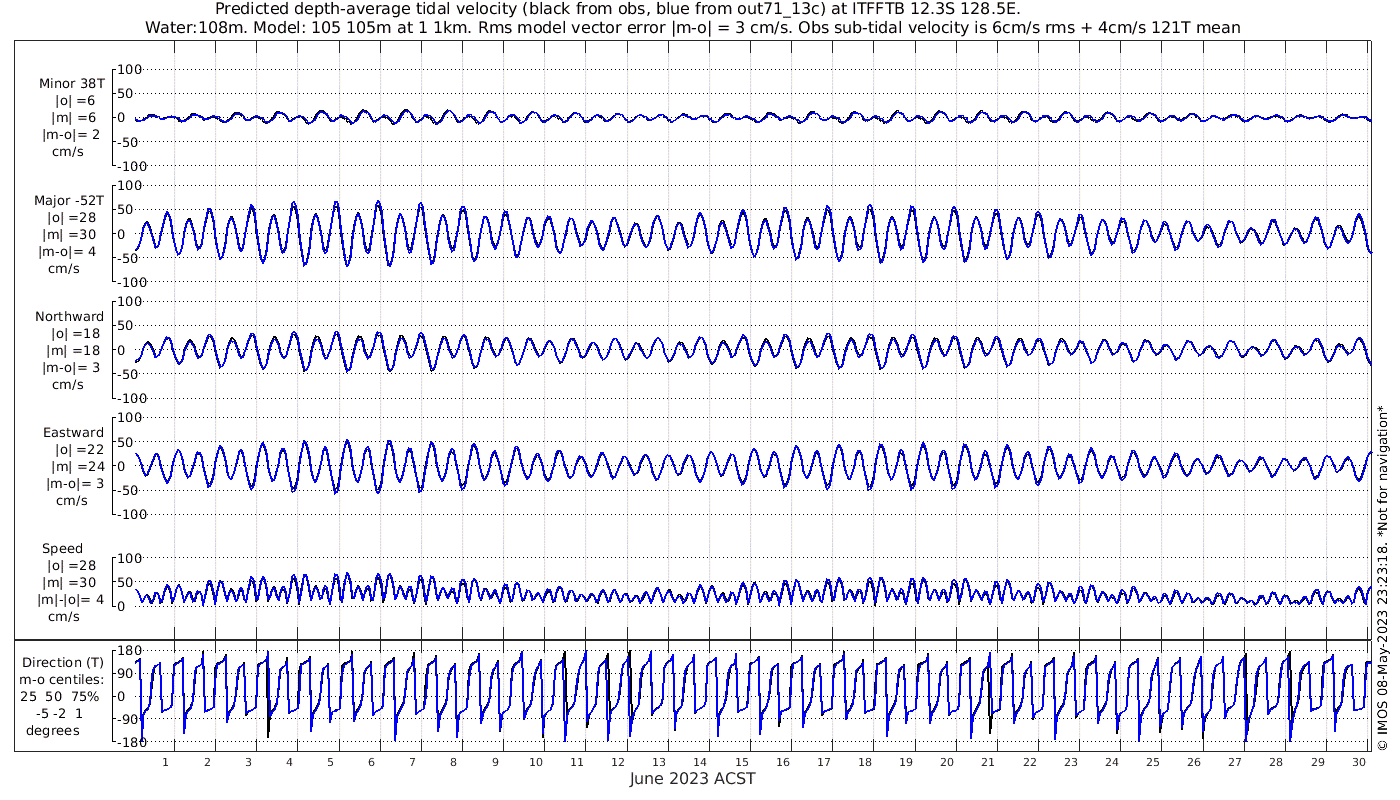Click day '18' on the date axis

pos(865,761)
